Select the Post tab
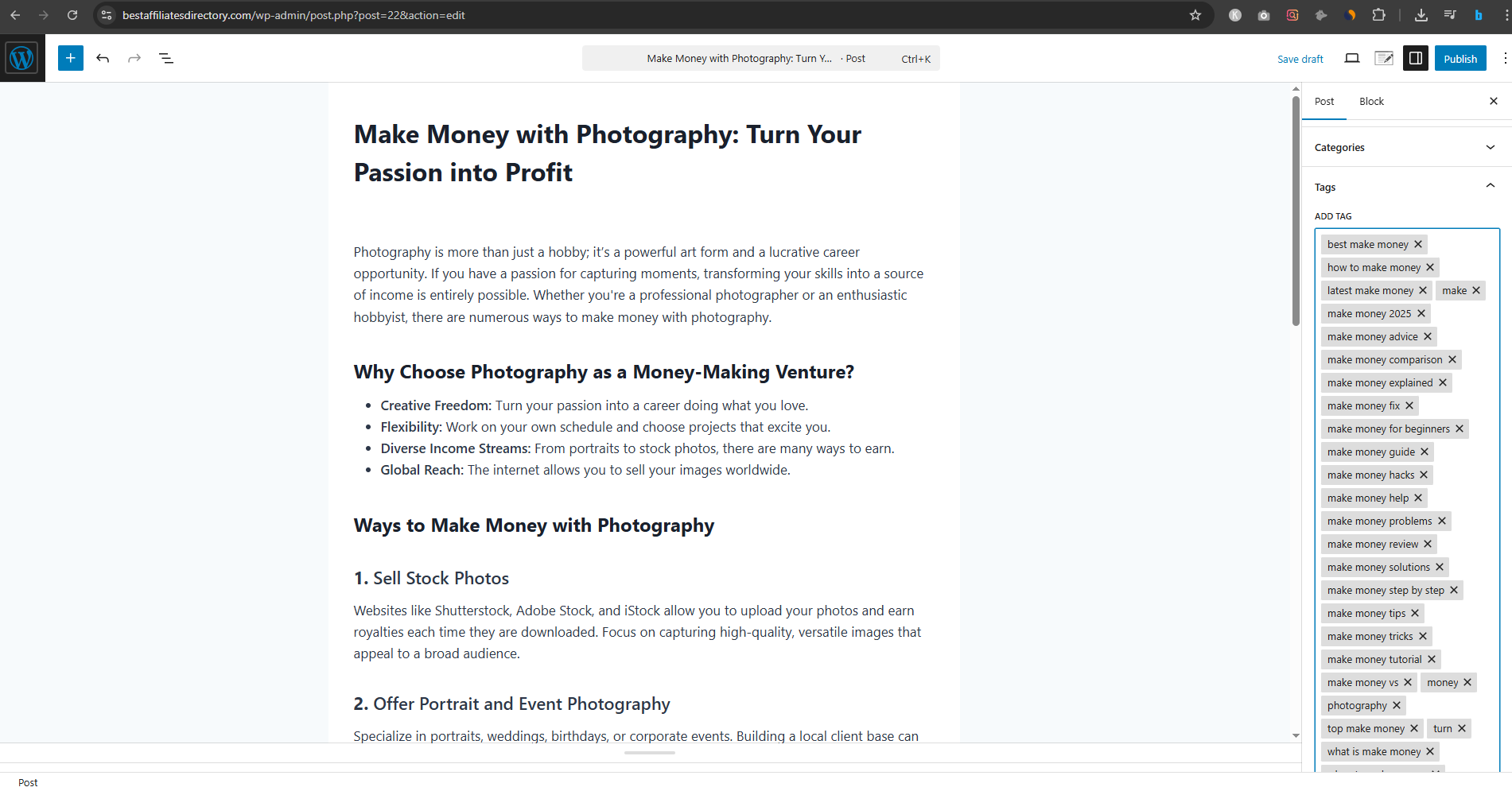The image size is (1512, 791). pyautogui.click(x=1323, y=101)
